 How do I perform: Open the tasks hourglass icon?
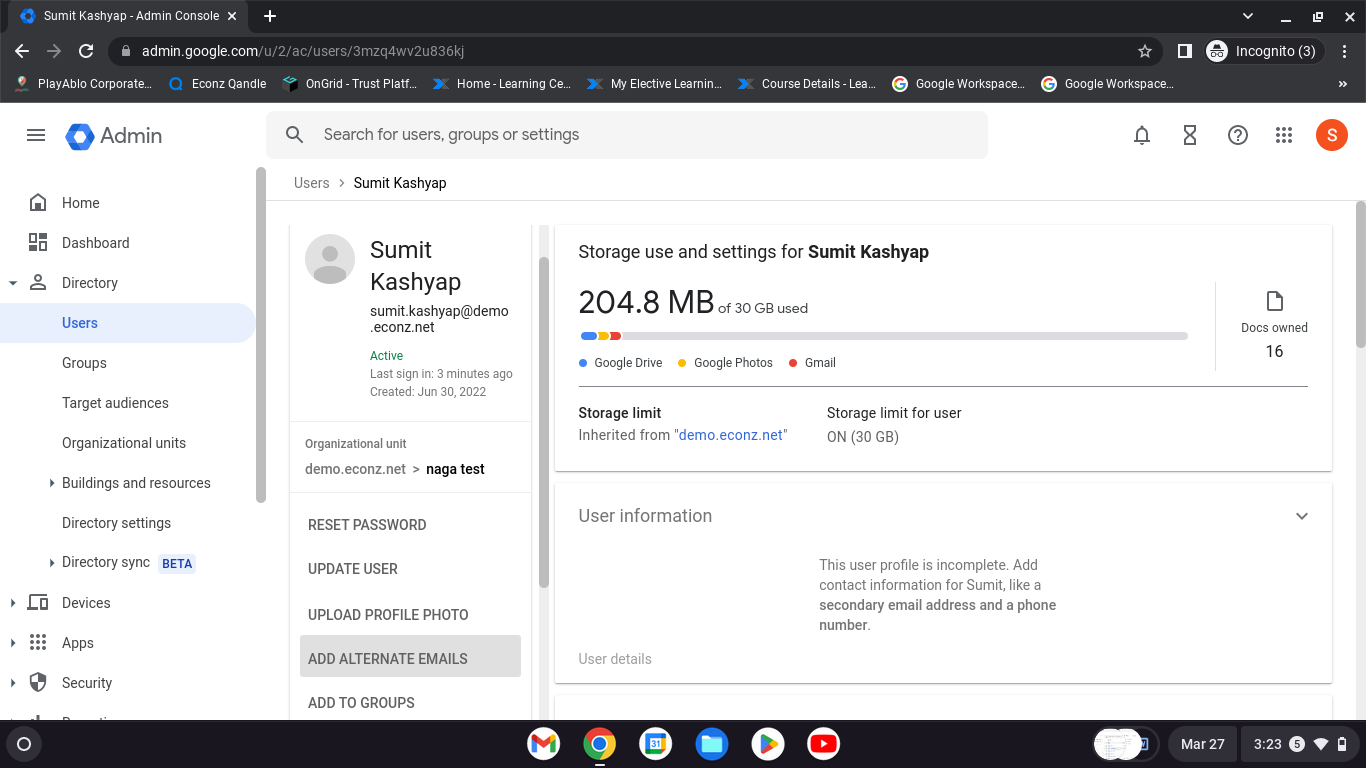(x=1190, y=135)
